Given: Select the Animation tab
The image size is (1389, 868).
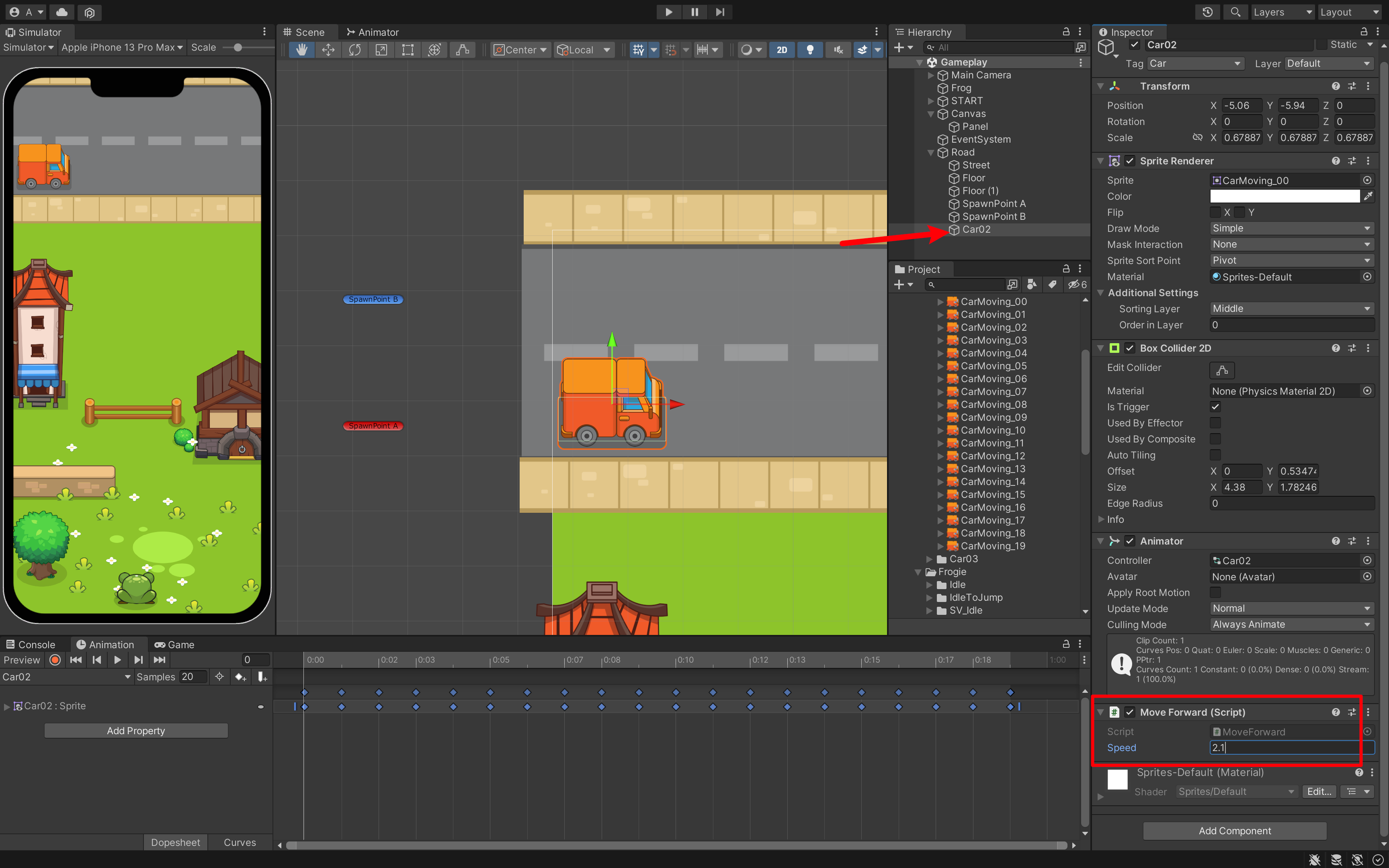Looking at the screenshot, I should pos(105,644).
